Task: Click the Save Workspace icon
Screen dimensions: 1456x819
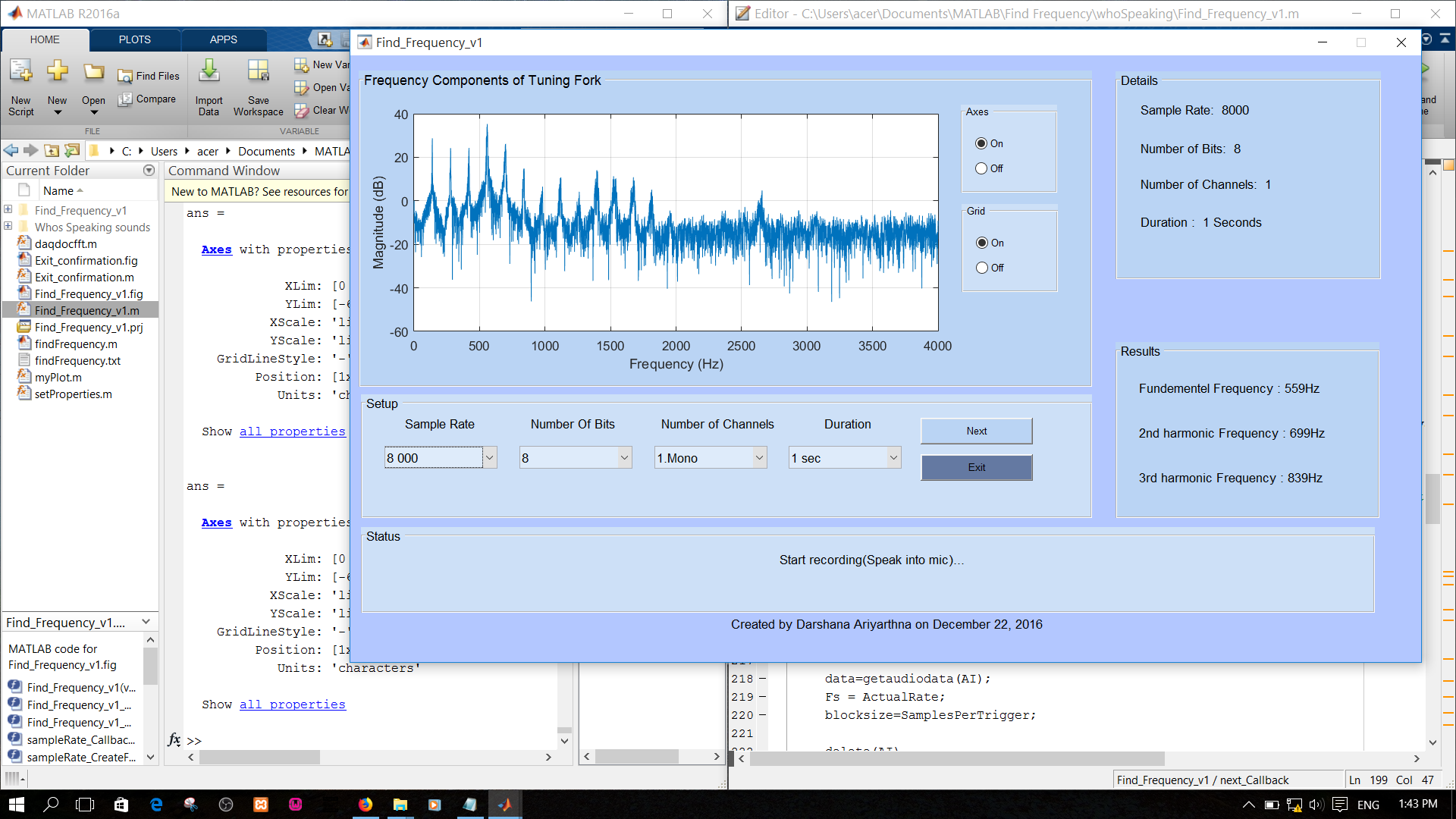Action: 258,73
